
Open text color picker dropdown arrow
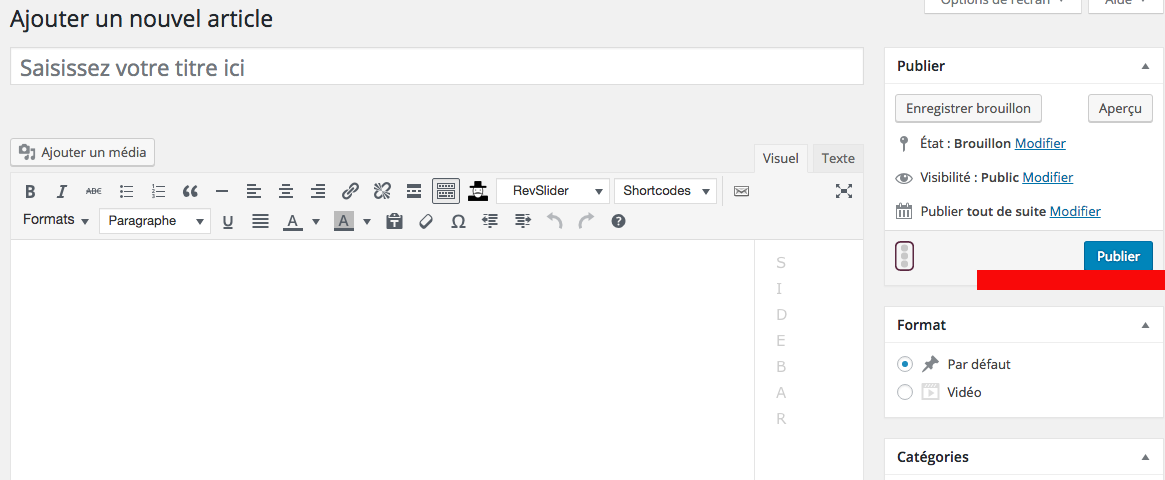click(x=316, y=222)
